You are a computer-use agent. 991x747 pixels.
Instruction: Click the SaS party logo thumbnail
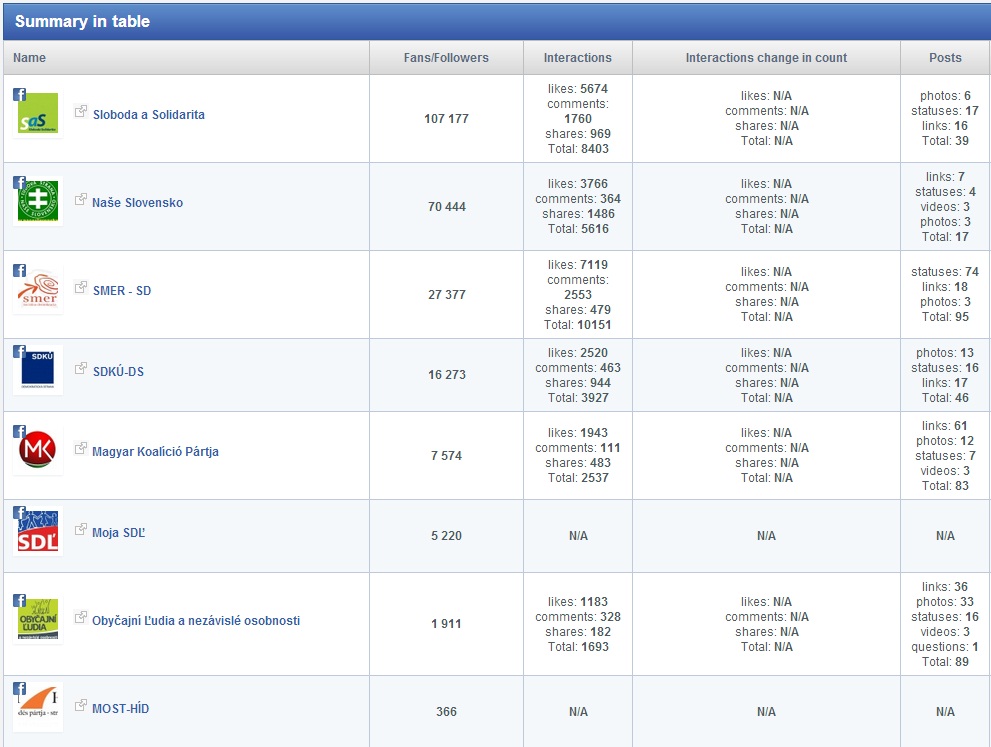38,113
